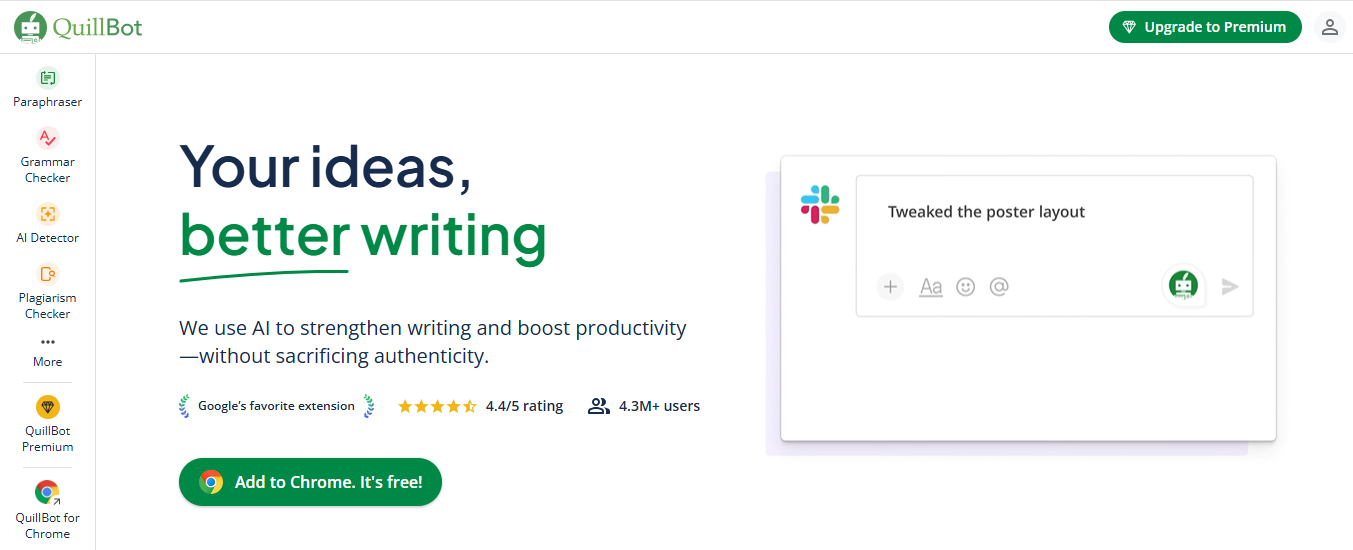Click the @ mention icon
The image size is (1353, 550).
(999, 287)
